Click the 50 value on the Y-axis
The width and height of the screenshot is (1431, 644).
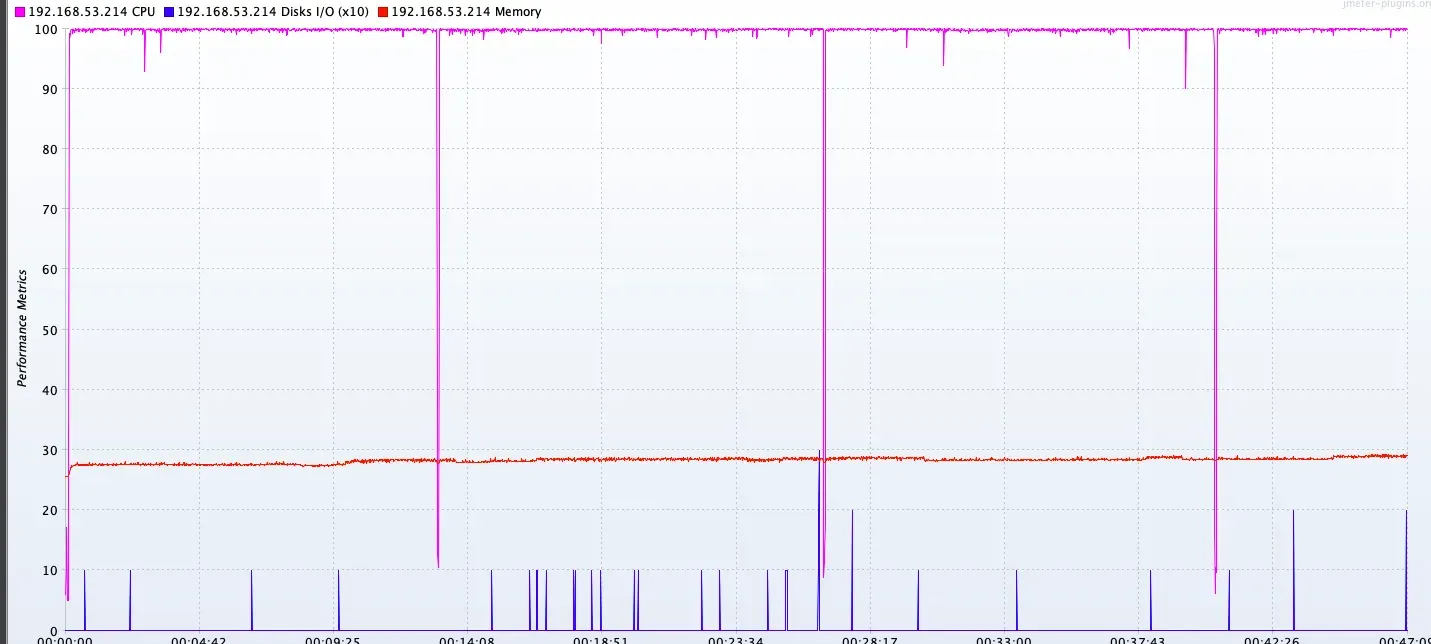tap(47, 330)
